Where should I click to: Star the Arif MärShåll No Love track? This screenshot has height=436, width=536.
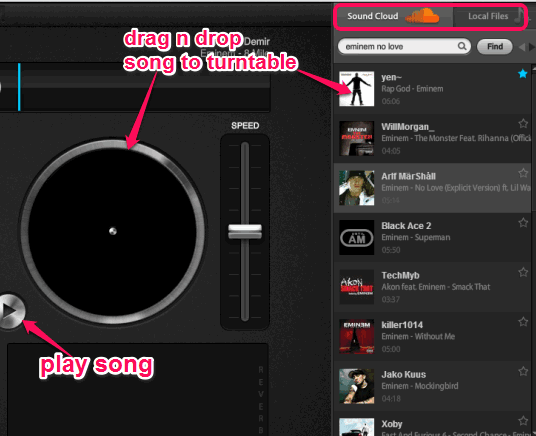pos(523,173)
